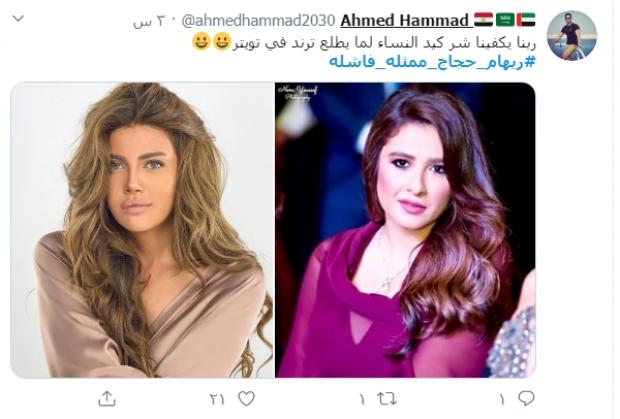Expand the tweet options chevron menu
620x419 pixels.
click(18, 18)
